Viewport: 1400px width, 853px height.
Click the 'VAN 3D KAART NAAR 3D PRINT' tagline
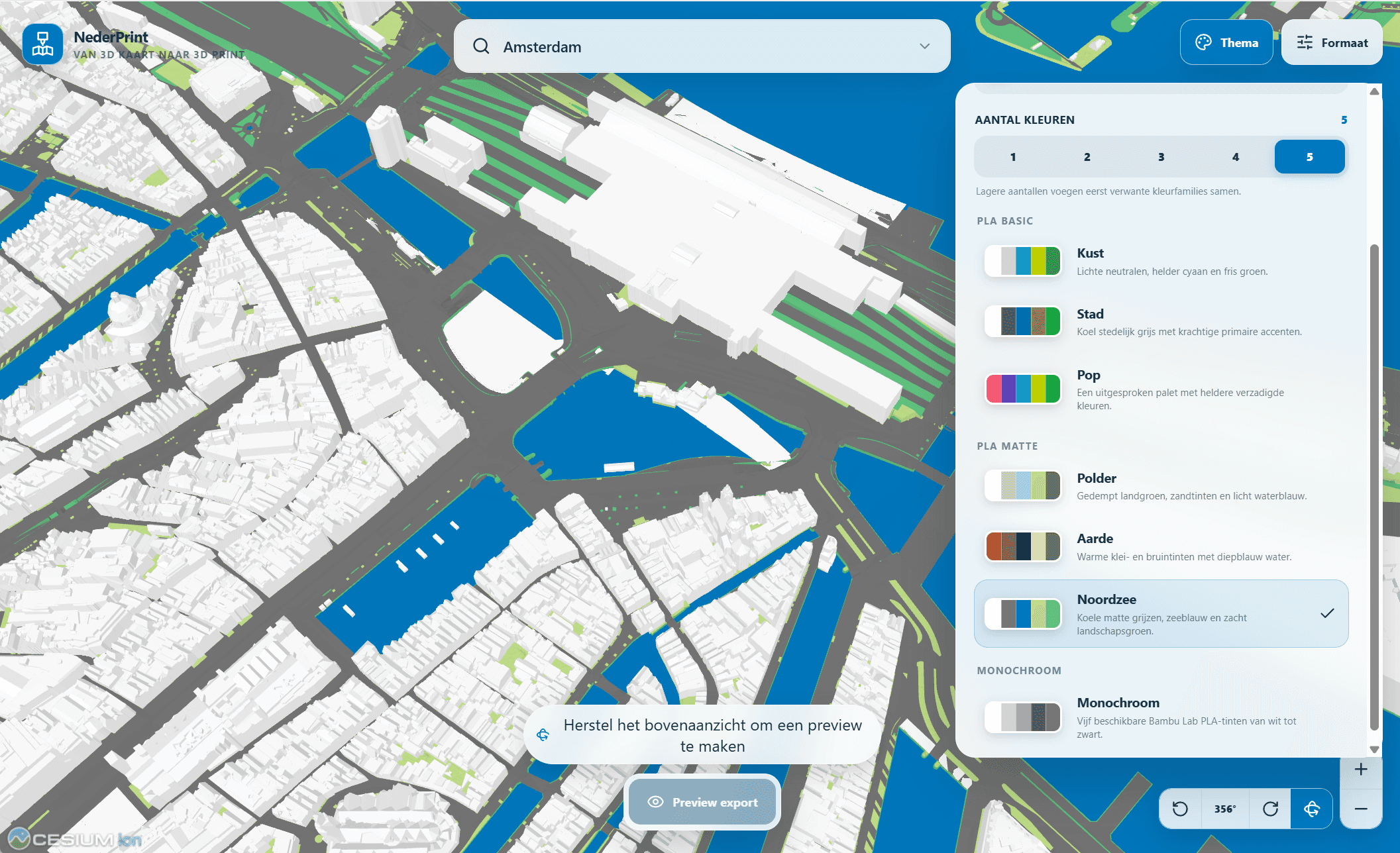pos(159,55)
